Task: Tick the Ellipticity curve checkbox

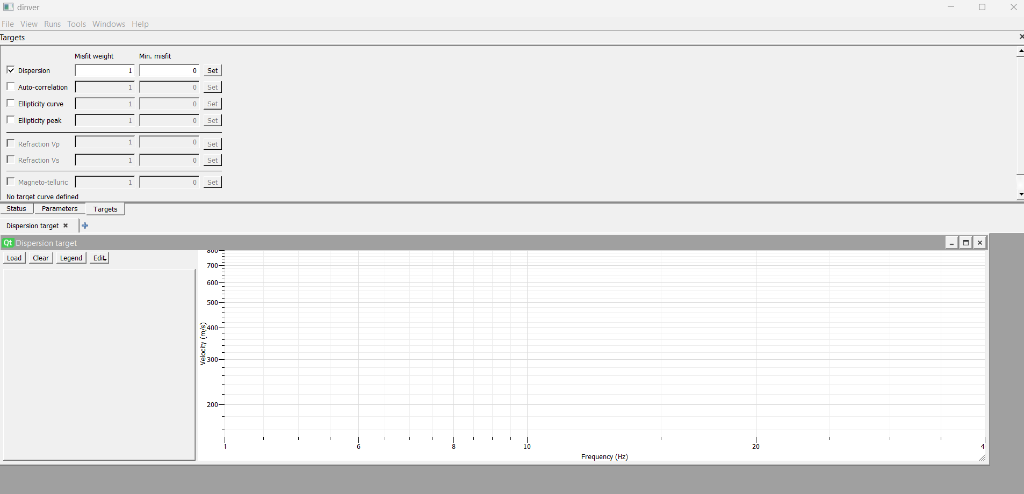Action: 11,104
